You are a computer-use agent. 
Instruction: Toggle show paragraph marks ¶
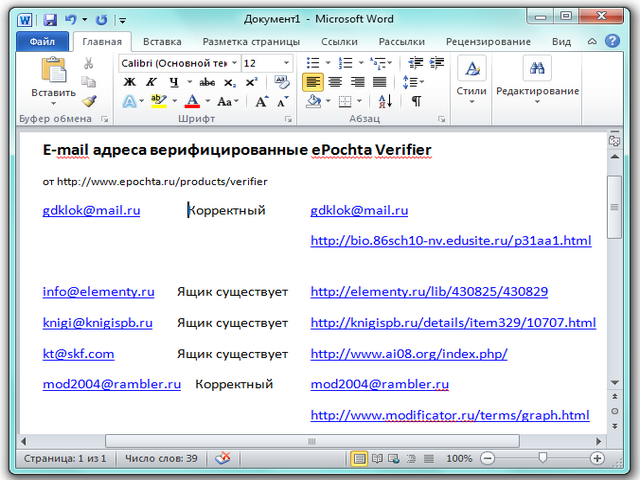tap(416, 101)
